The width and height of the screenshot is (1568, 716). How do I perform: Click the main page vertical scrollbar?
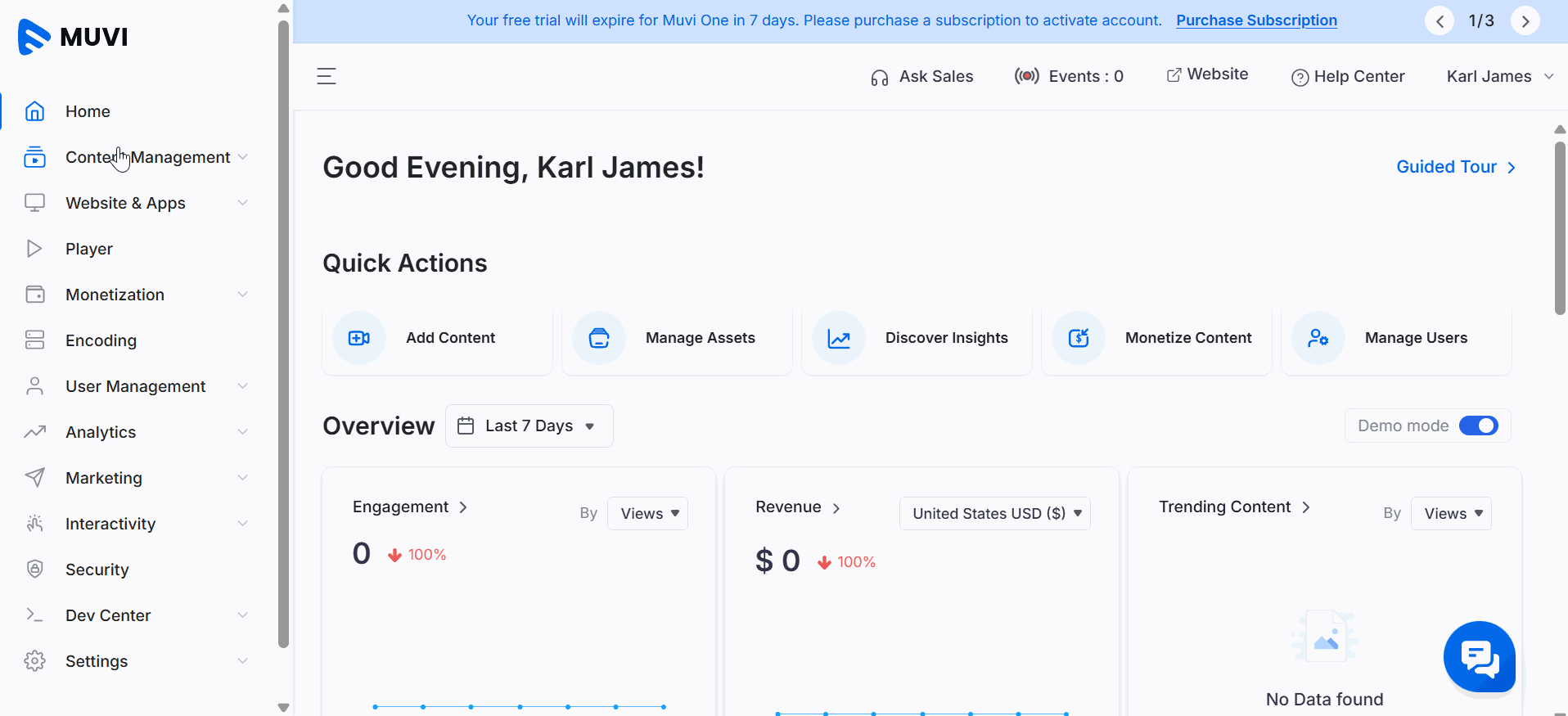click(x=1560, y=228)
